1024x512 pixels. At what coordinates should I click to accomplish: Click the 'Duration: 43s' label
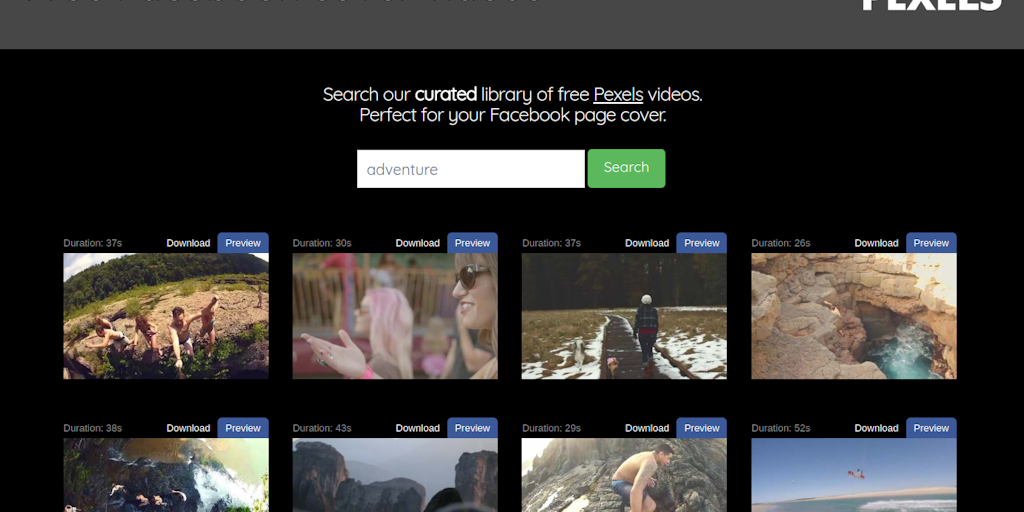click(322, 428)
